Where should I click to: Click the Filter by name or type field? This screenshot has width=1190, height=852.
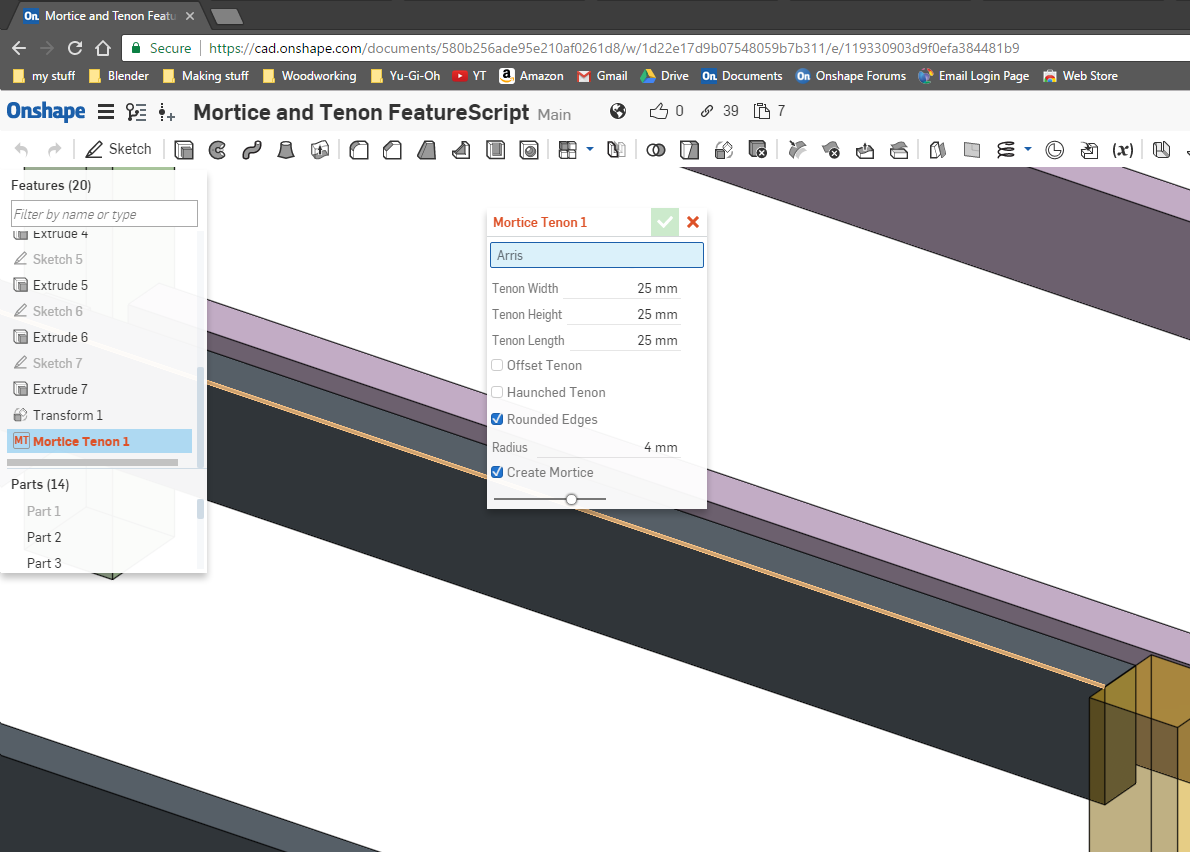coord(104,214)
